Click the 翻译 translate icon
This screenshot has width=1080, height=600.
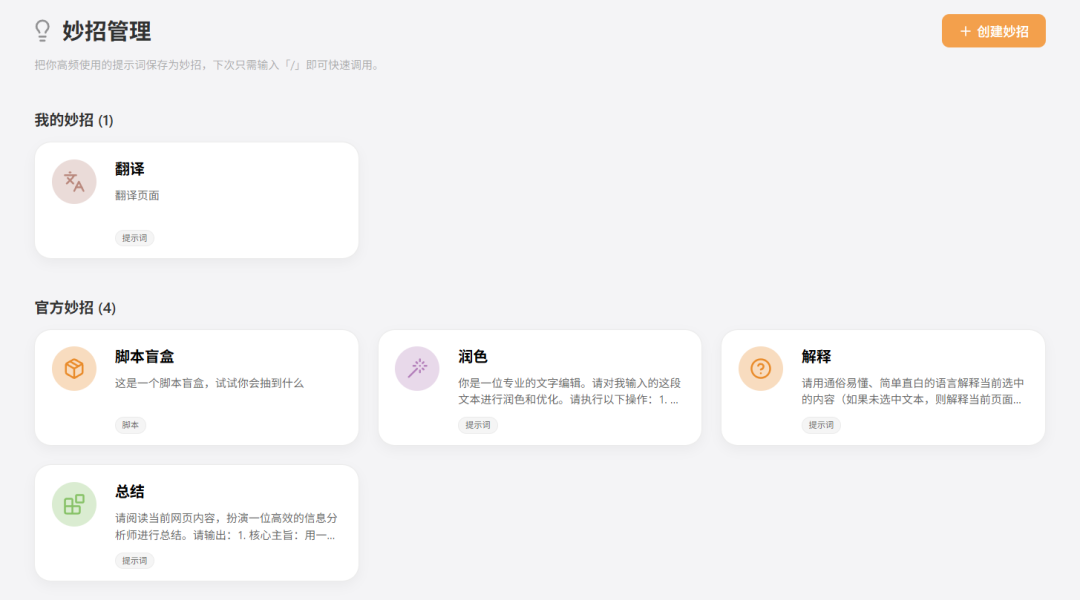(74, 182)
